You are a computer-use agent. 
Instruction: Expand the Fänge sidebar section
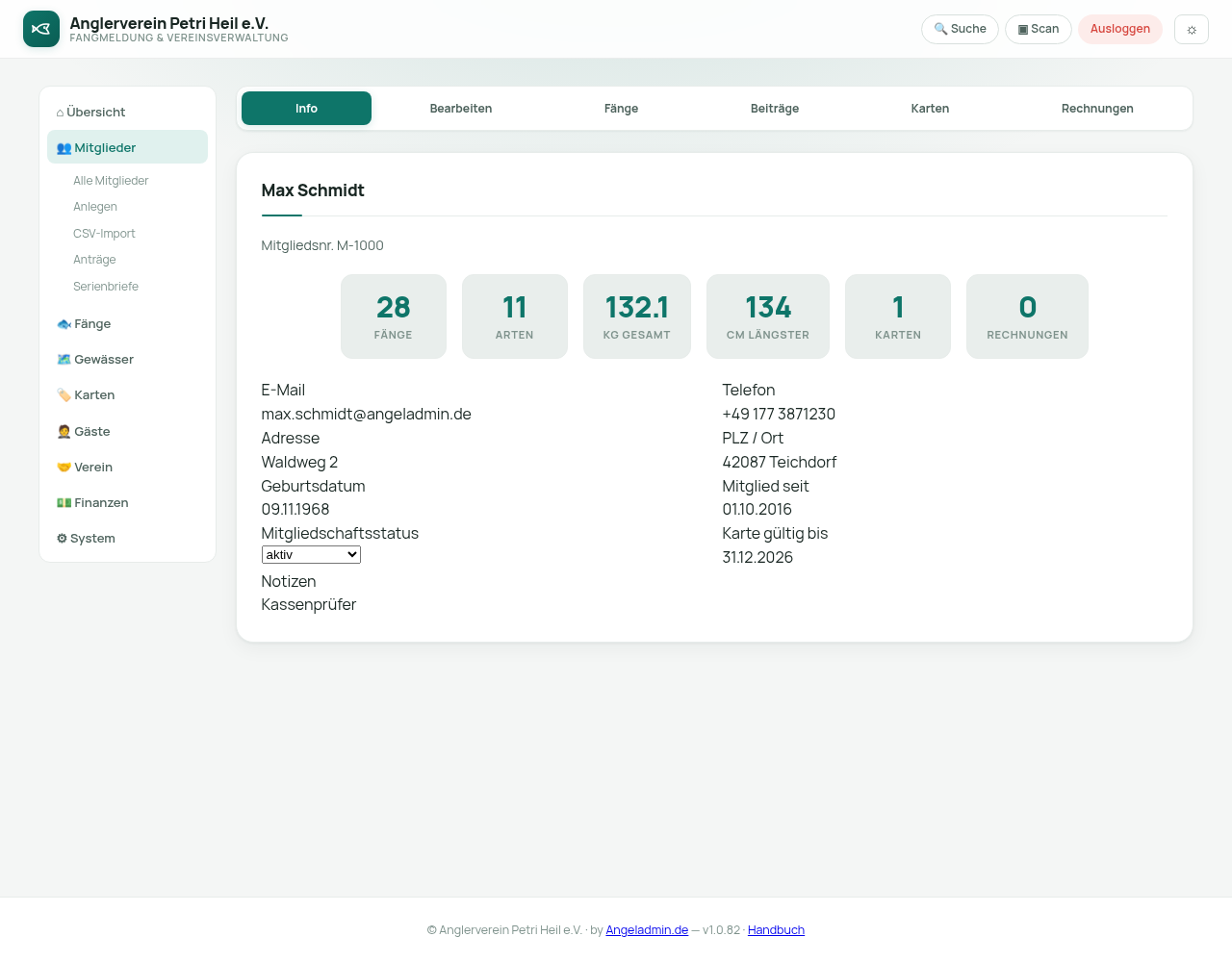tap(127, 324)
